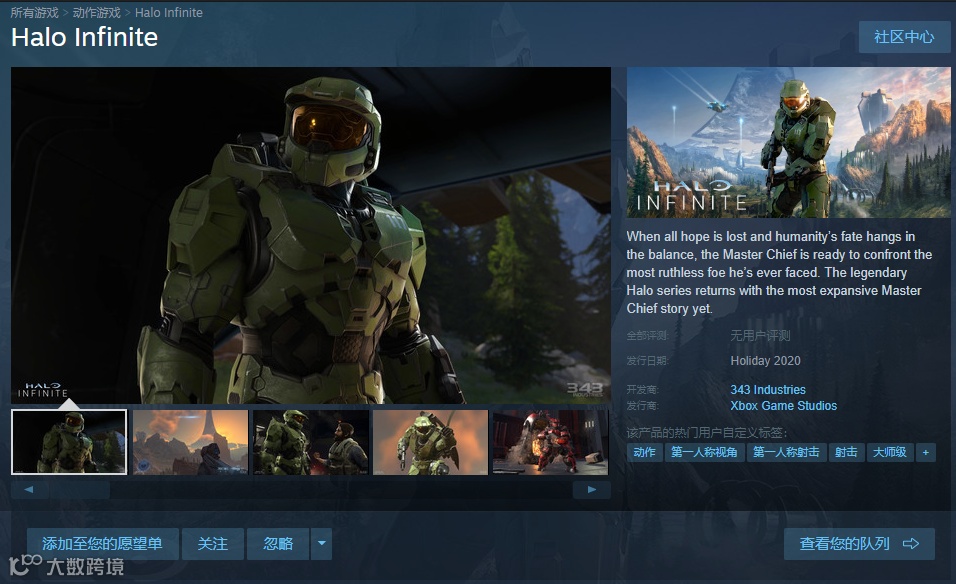This screenshot has height=584, width=956.
Task: Click the 开发商 label
Action: pos(643,390)
